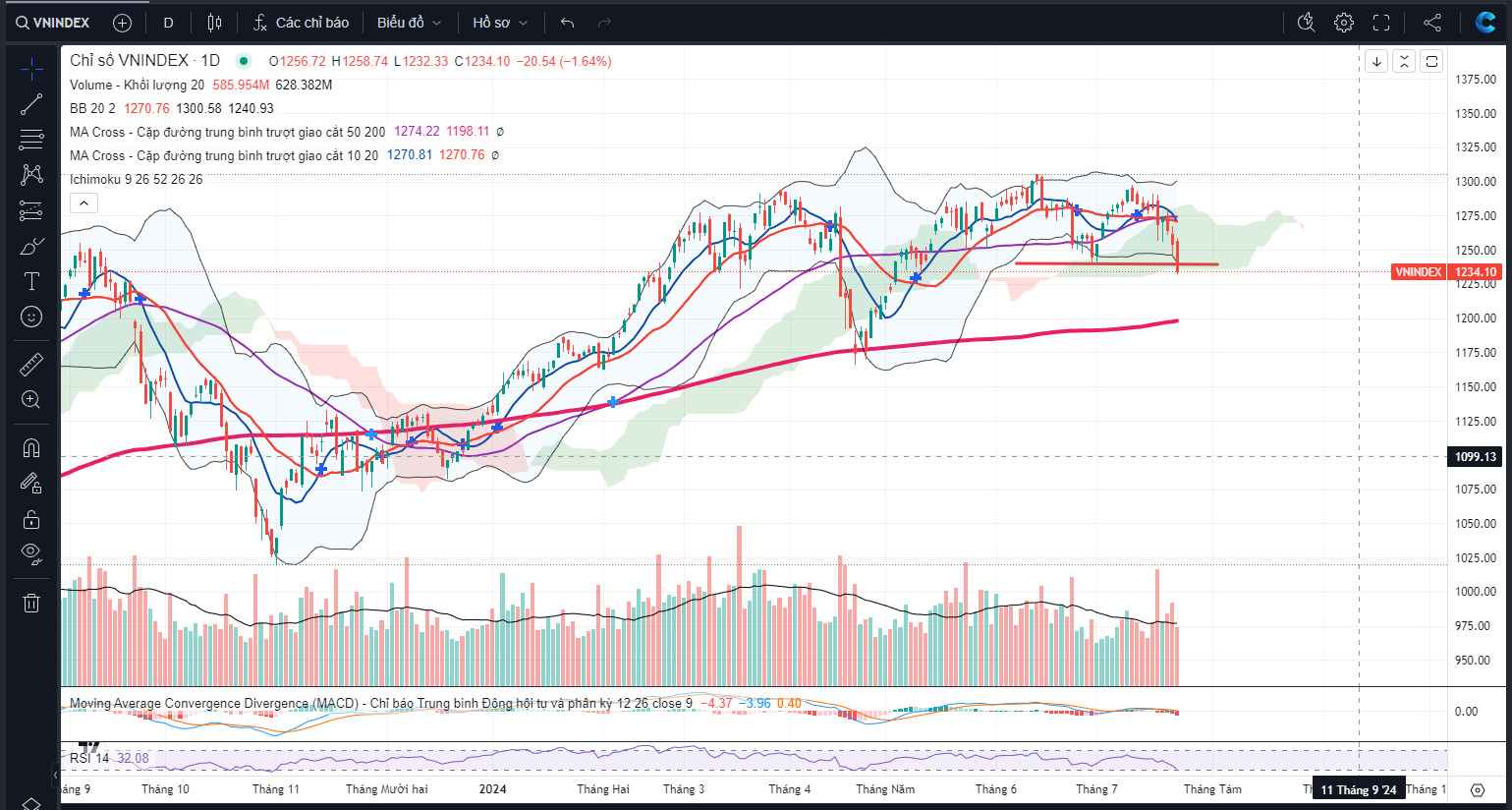Click the 1375.00 price scale value
Viewport: 1512px width, 810px height.
tap(1476, 79)
